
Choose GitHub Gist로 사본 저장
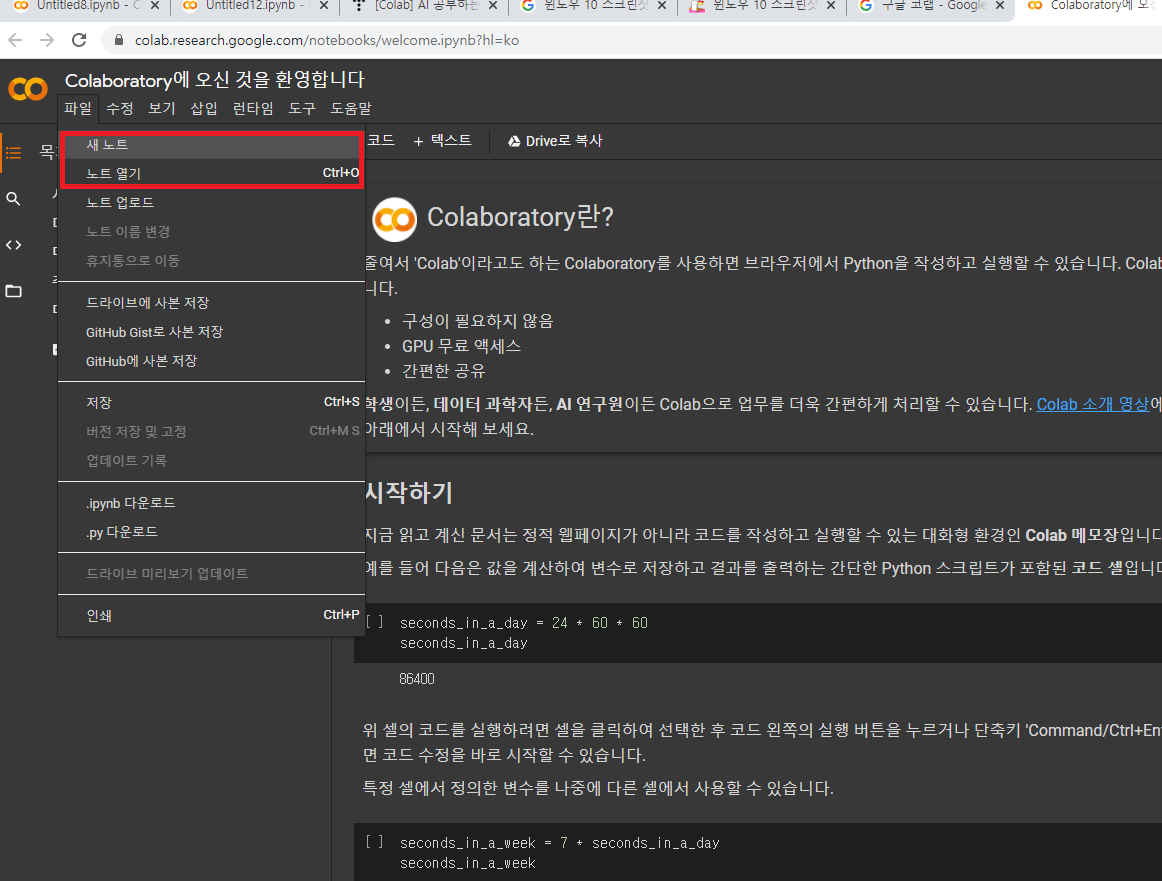click(211, 332)
